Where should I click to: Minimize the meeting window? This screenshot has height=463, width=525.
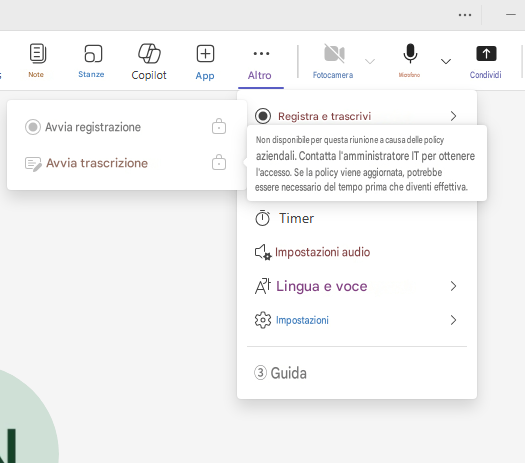point(511,15)
